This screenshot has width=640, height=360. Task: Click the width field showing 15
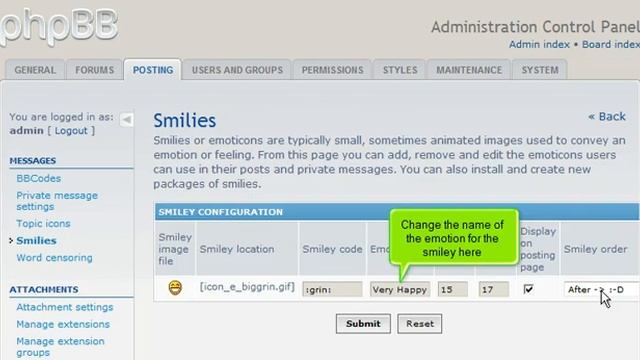(453, 289)
